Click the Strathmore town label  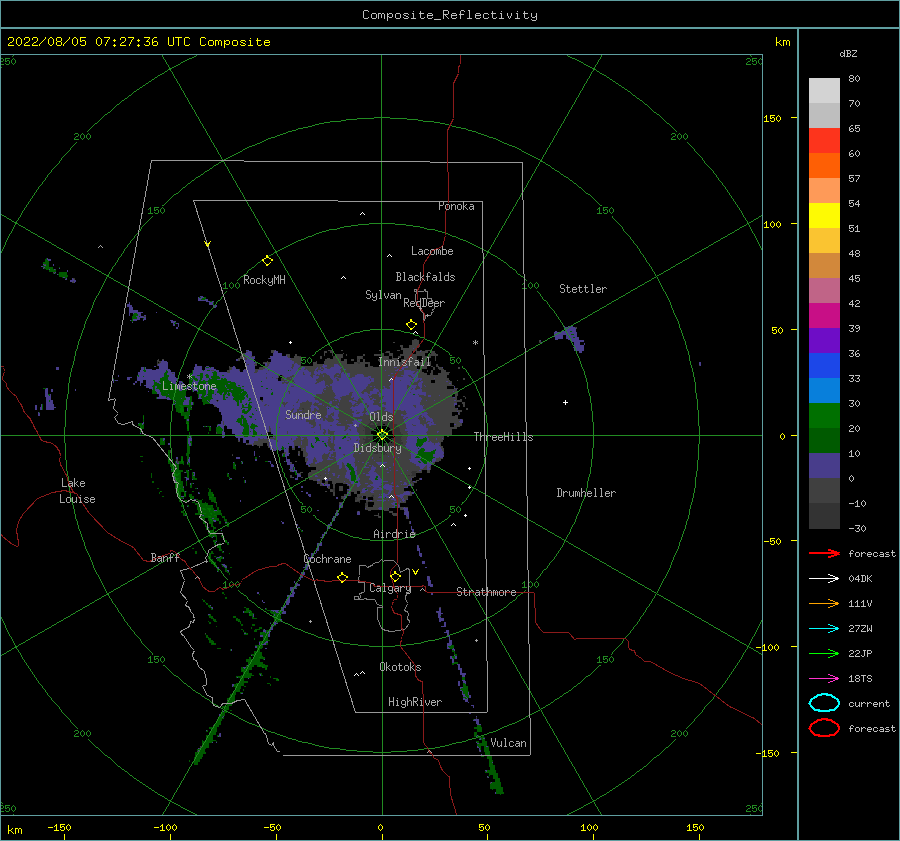click(487, 592)
